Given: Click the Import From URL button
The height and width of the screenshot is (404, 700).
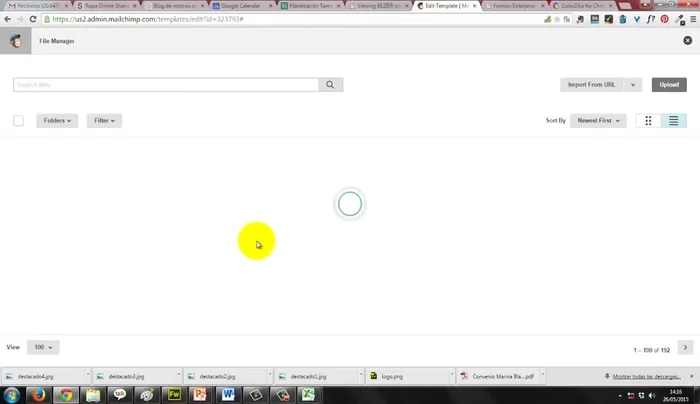Looking at the screenshot, I should pos(591,85).
